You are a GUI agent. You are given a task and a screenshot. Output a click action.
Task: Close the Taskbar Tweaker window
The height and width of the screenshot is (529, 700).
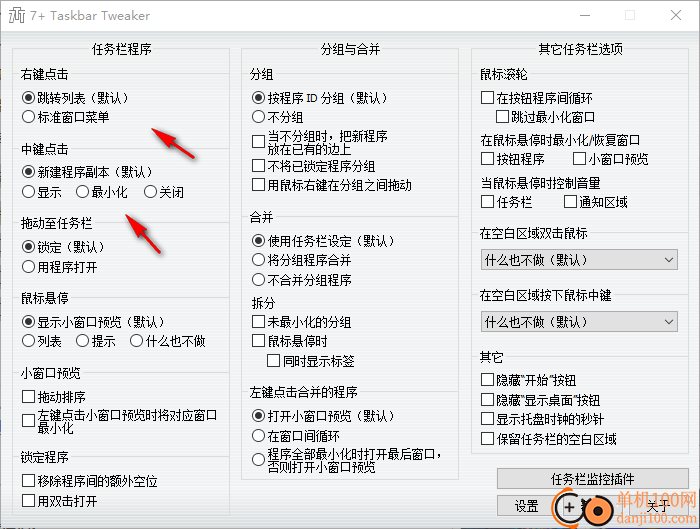click(x=676, y=16)
